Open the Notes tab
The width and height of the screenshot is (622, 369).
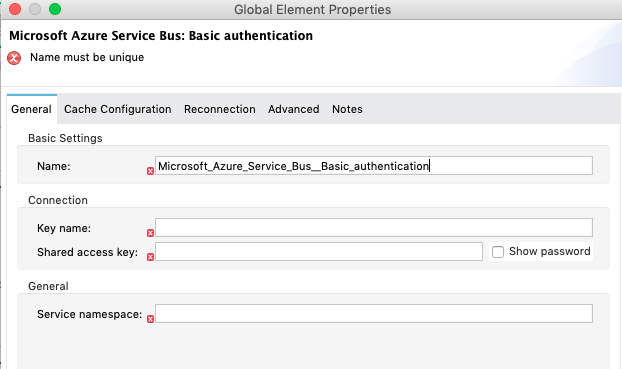coord(347,109)
